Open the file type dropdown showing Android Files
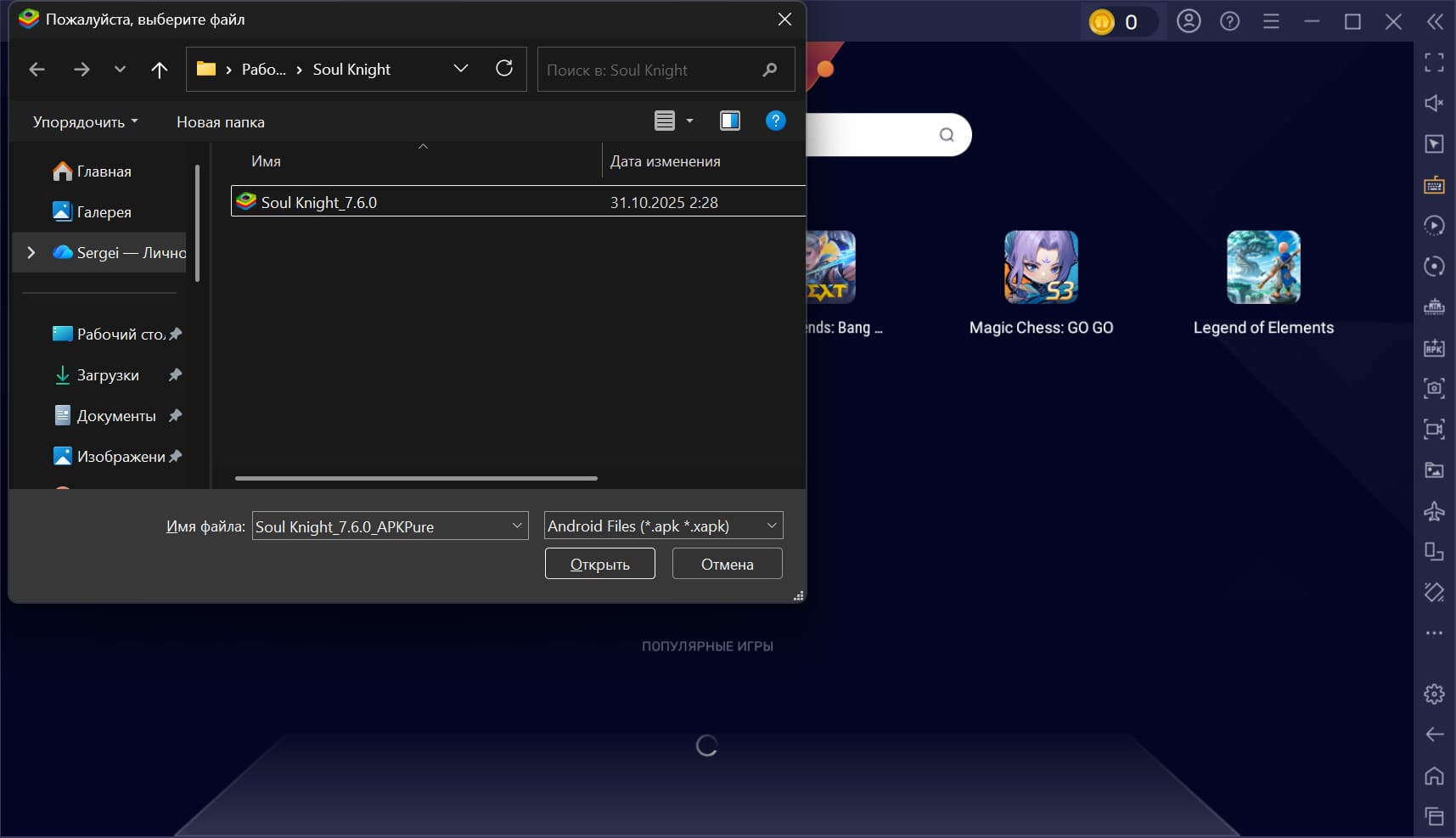Image resolution: width=1456 pixels, height=838 pixels. [x=662, y=526]
